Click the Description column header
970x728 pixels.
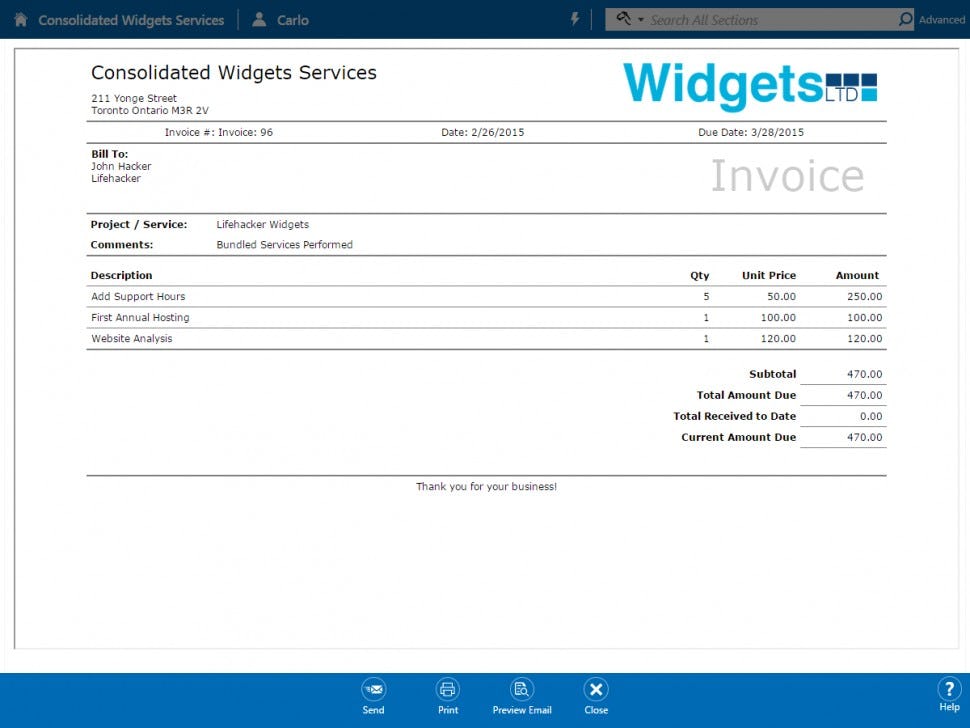(x=121, y=275)
